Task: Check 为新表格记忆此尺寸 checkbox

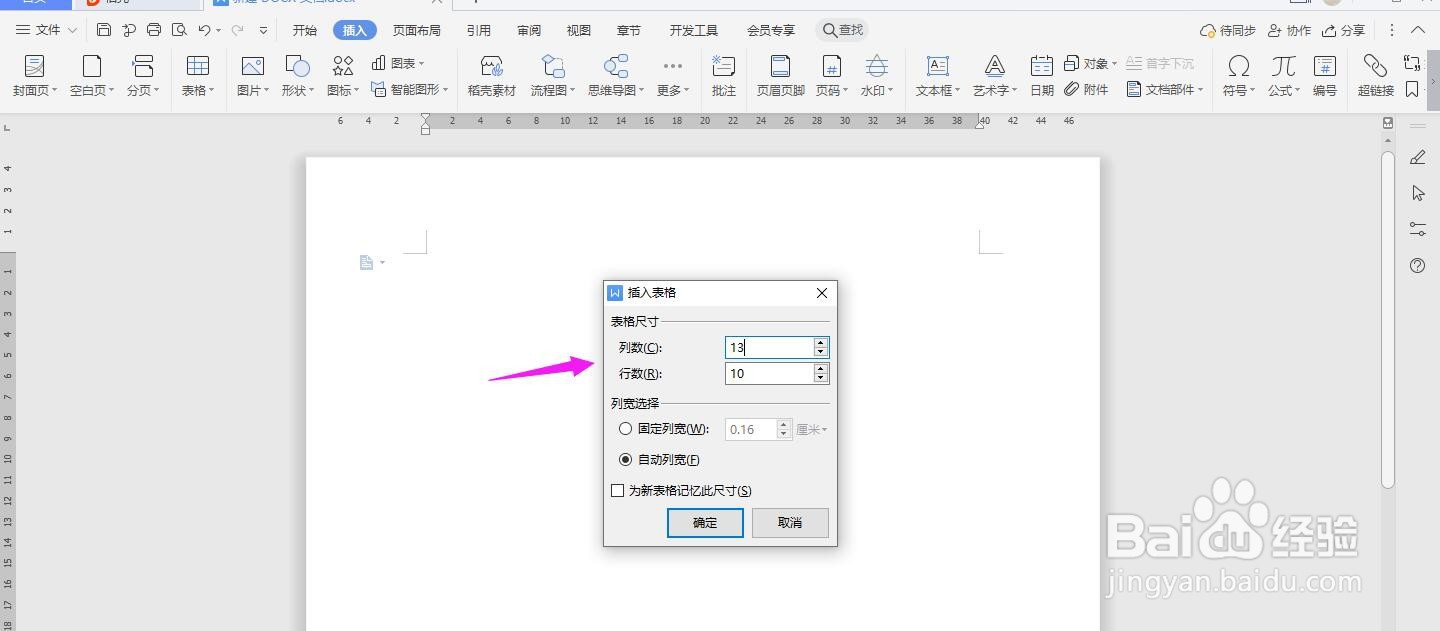Action: 618,491
